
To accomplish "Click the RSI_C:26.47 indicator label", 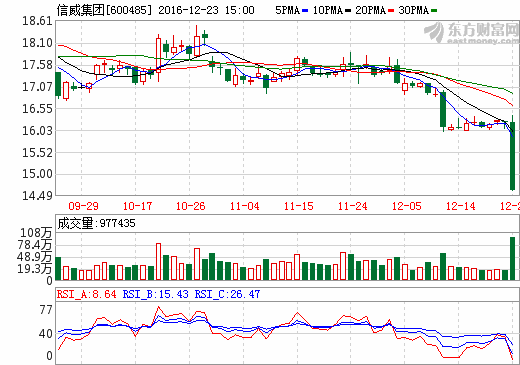I will coord(227,294).
